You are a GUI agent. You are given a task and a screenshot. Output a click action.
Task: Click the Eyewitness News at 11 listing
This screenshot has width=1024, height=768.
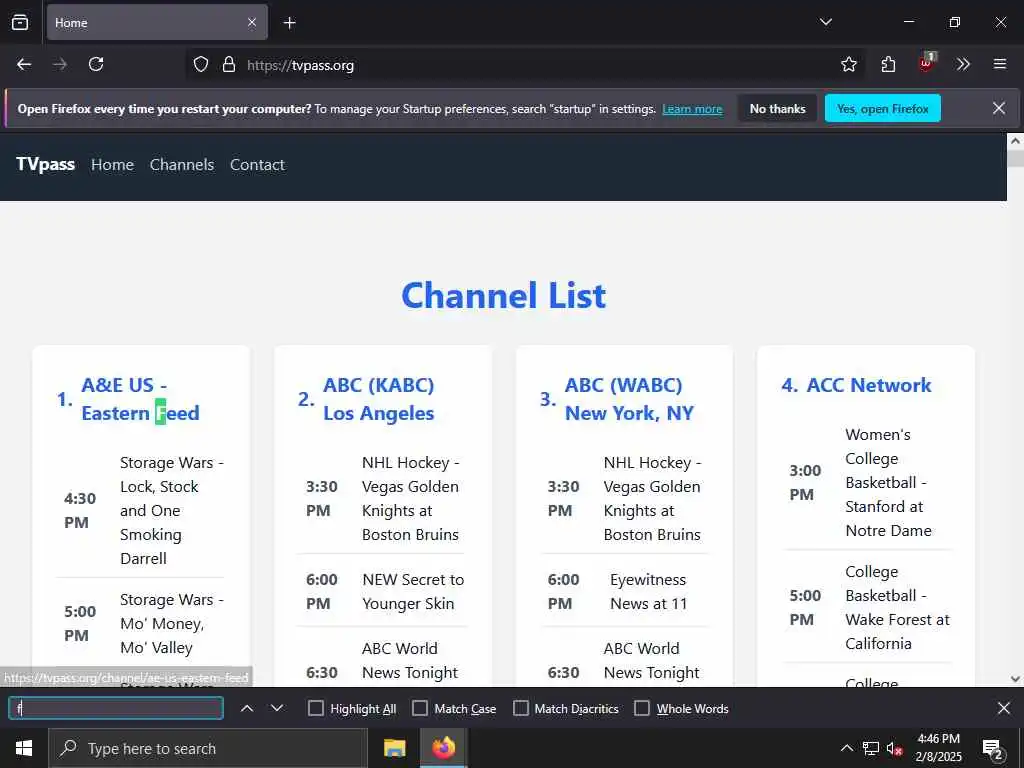[648, 591]
